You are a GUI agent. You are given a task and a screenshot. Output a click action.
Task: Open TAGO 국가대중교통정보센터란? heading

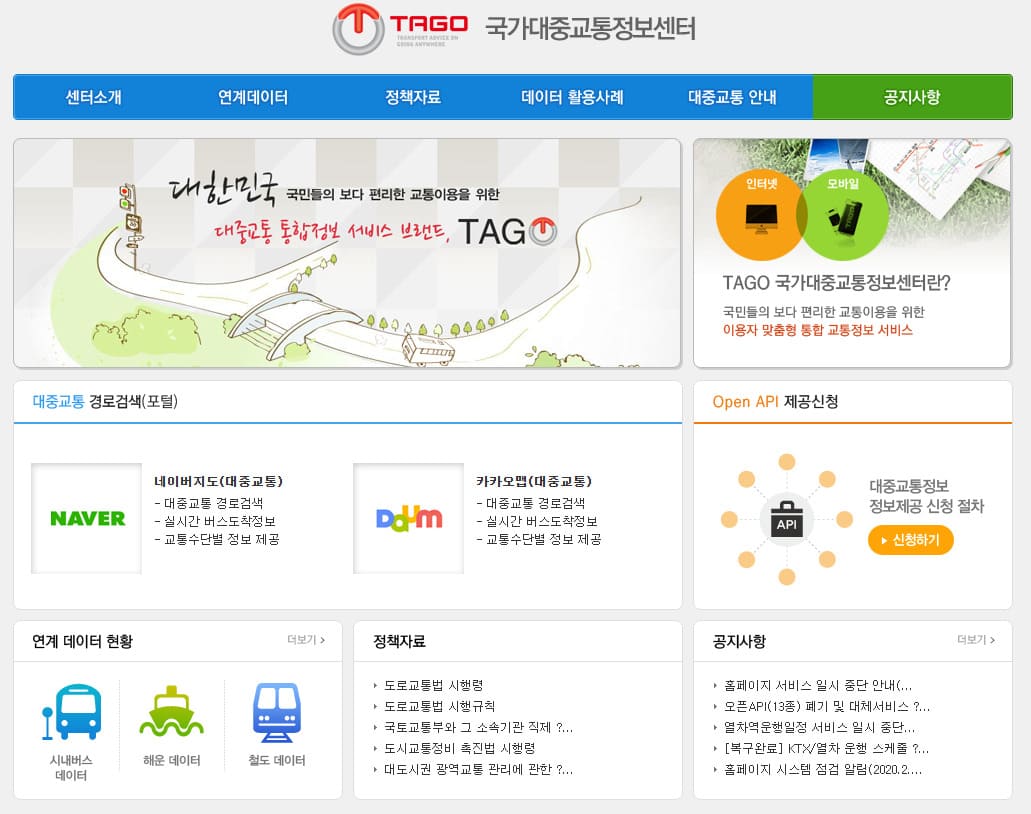836,283
